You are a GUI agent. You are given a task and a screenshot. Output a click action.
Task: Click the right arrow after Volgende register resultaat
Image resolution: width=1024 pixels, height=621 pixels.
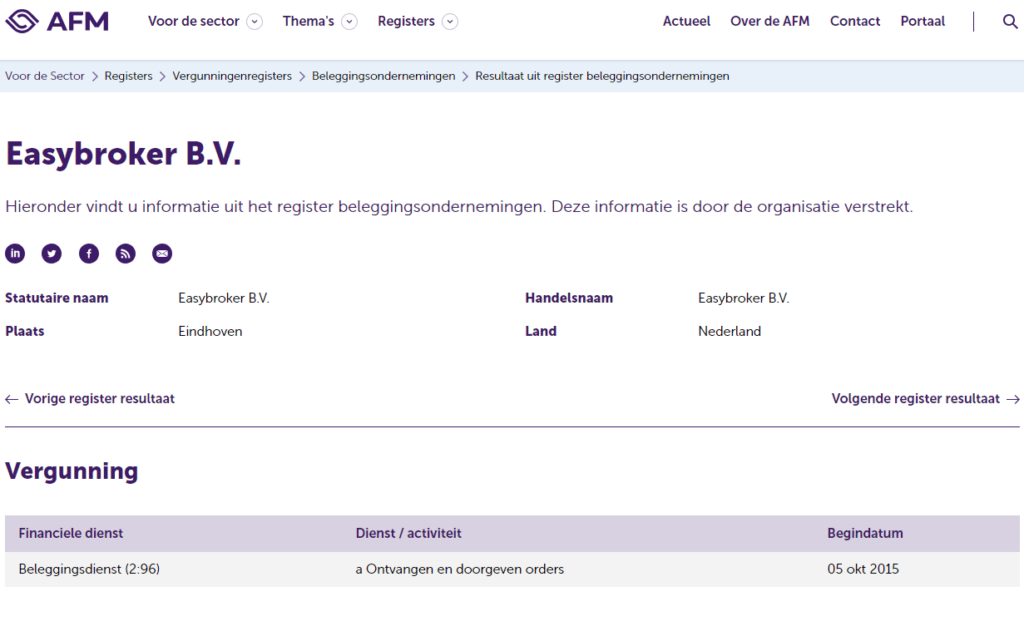point(1013,399)
